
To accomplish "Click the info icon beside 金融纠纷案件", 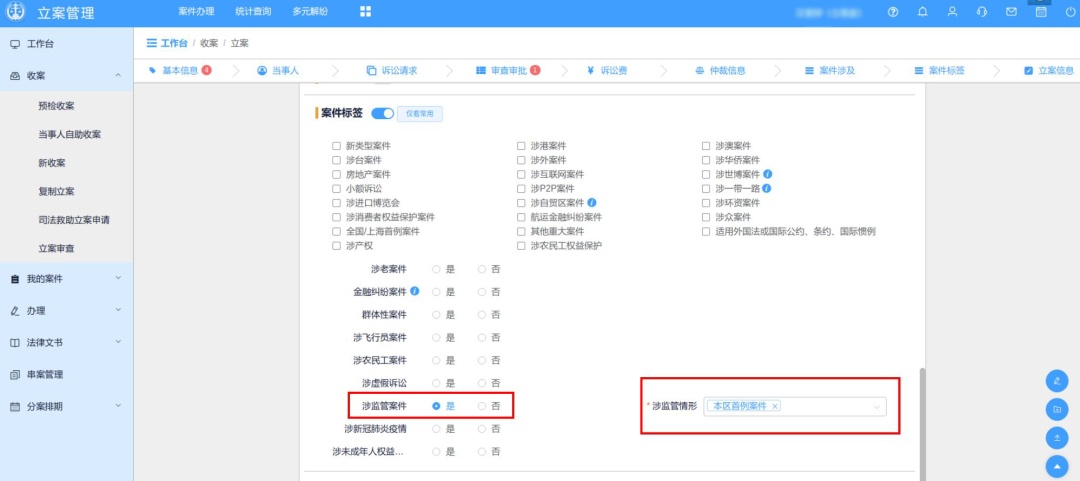I will 414,291.
